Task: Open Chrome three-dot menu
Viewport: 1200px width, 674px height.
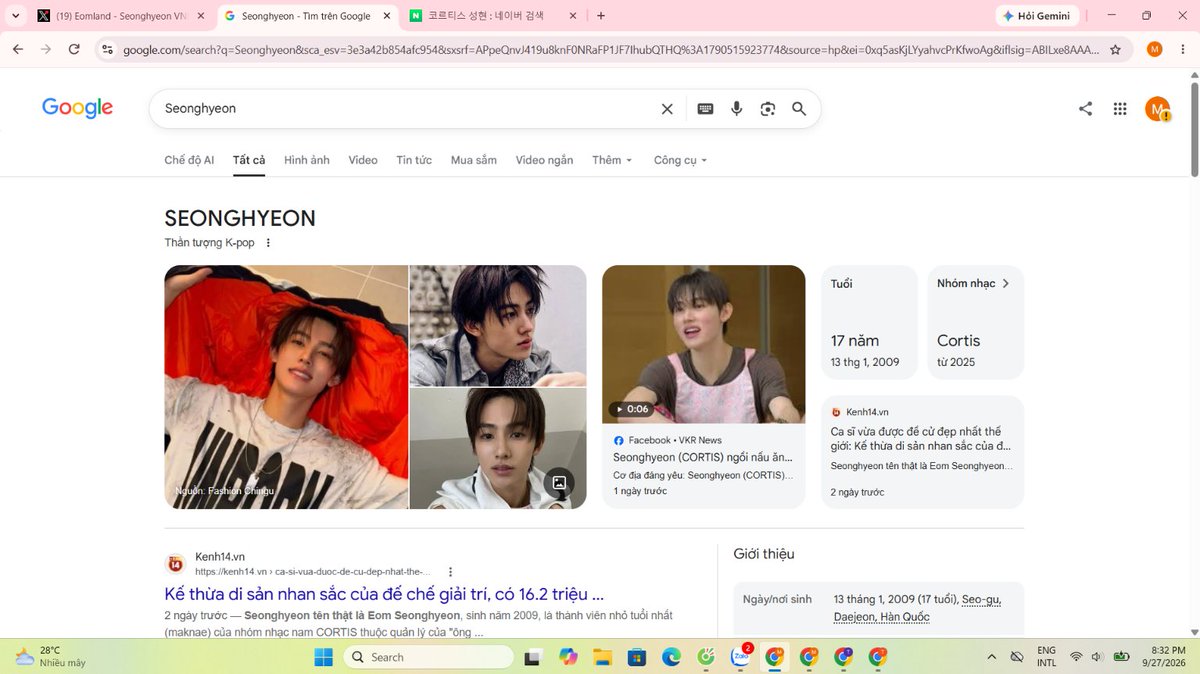Action: pyautogui.click(x=1182, y=49)
